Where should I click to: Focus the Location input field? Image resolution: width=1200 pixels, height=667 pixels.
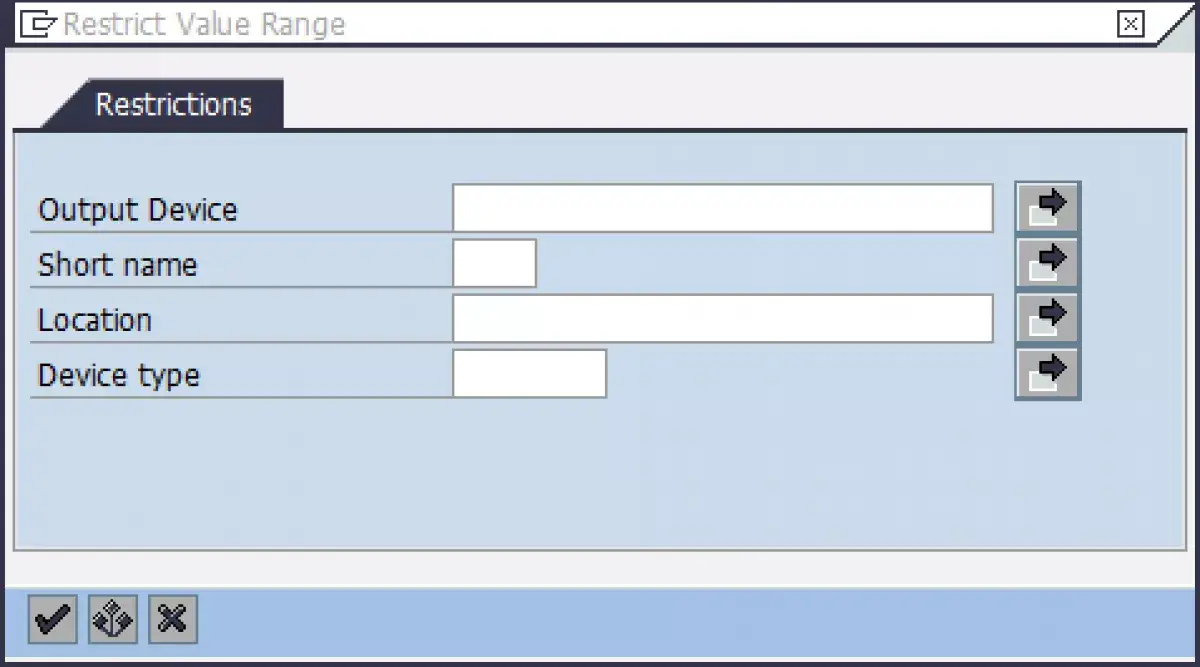(723, 318)
